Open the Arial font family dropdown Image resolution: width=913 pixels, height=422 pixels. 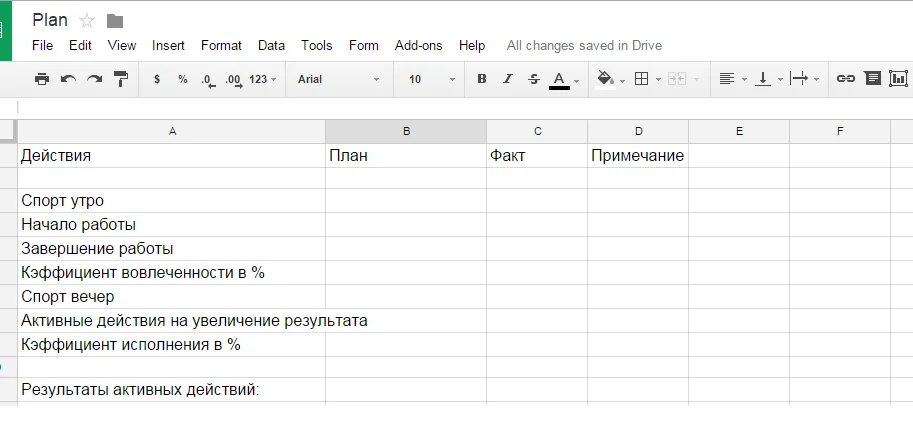tap(338, 79)
